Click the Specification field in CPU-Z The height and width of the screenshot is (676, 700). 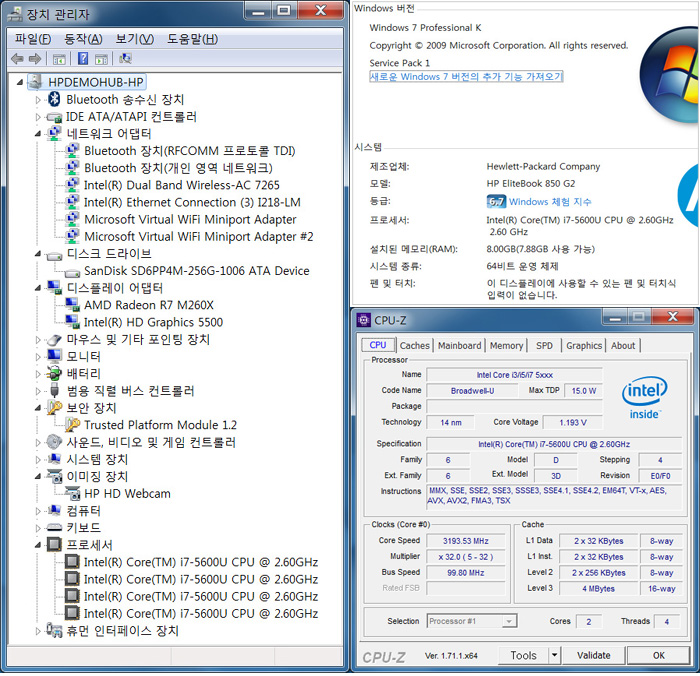(554, 444)
